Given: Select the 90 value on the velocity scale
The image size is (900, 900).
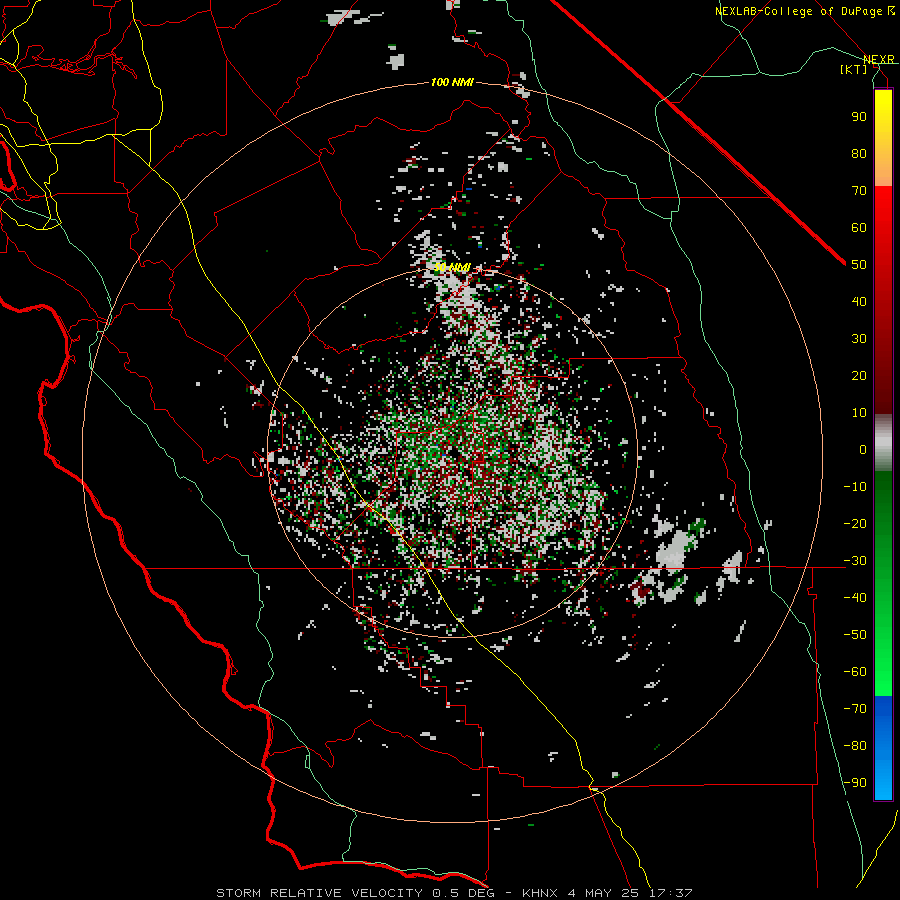Looking at the screenshot, I should [859, 117].
